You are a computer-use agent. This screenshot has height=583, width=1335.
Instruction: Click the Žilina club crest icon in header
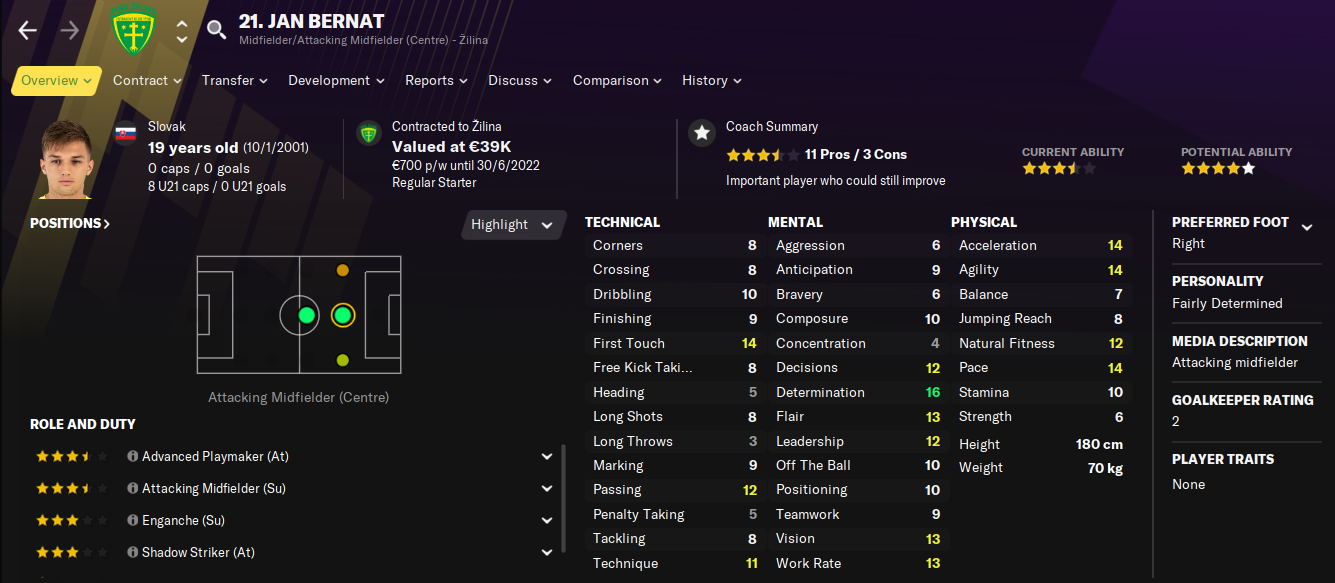point(132,31)
